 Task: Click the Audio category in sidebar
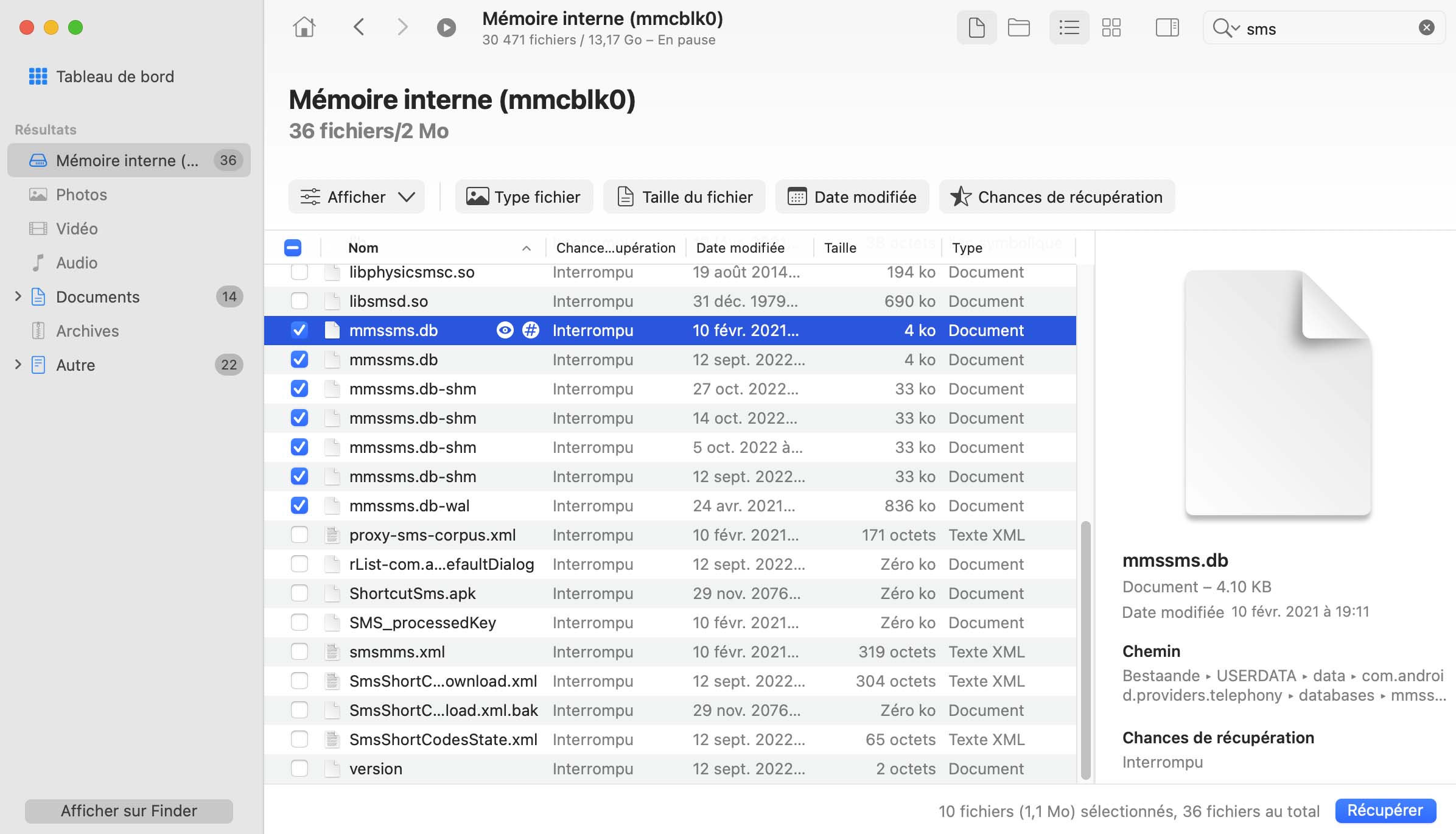(x=76, y=262)
